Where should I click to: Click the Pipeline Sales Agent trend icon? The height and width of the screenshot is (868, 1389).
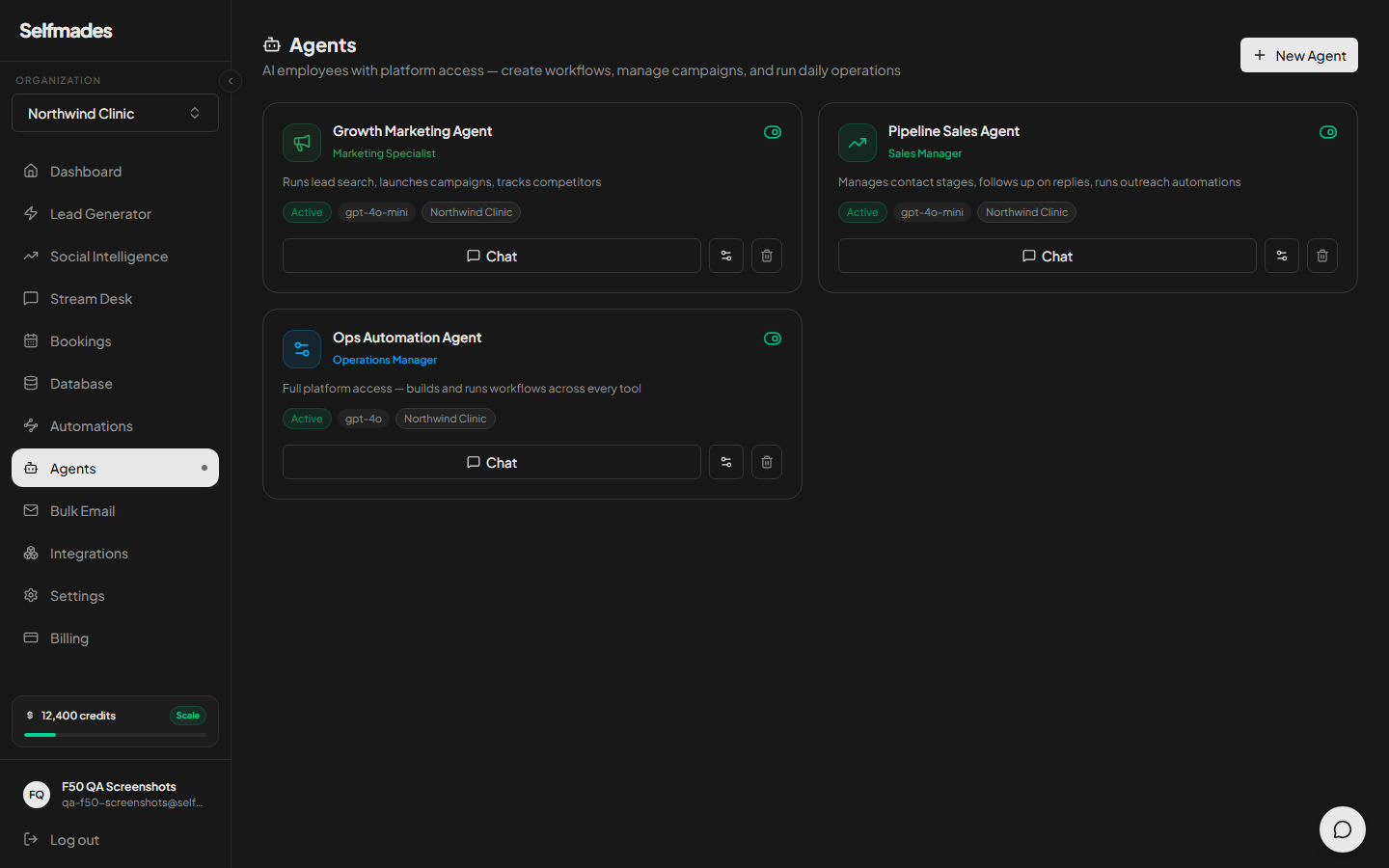[x=858, y=143]
